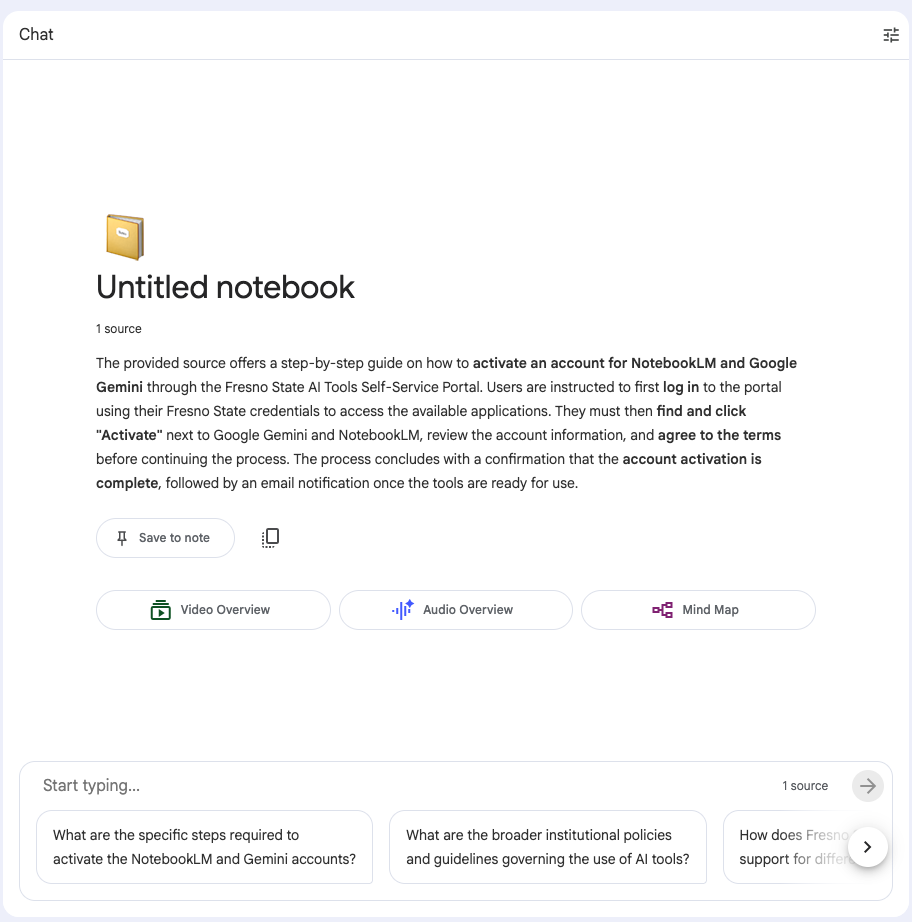This screenshot has height=922, width=912.
Task: Click the bold phrase "log in"
Action: click(680, 387)
